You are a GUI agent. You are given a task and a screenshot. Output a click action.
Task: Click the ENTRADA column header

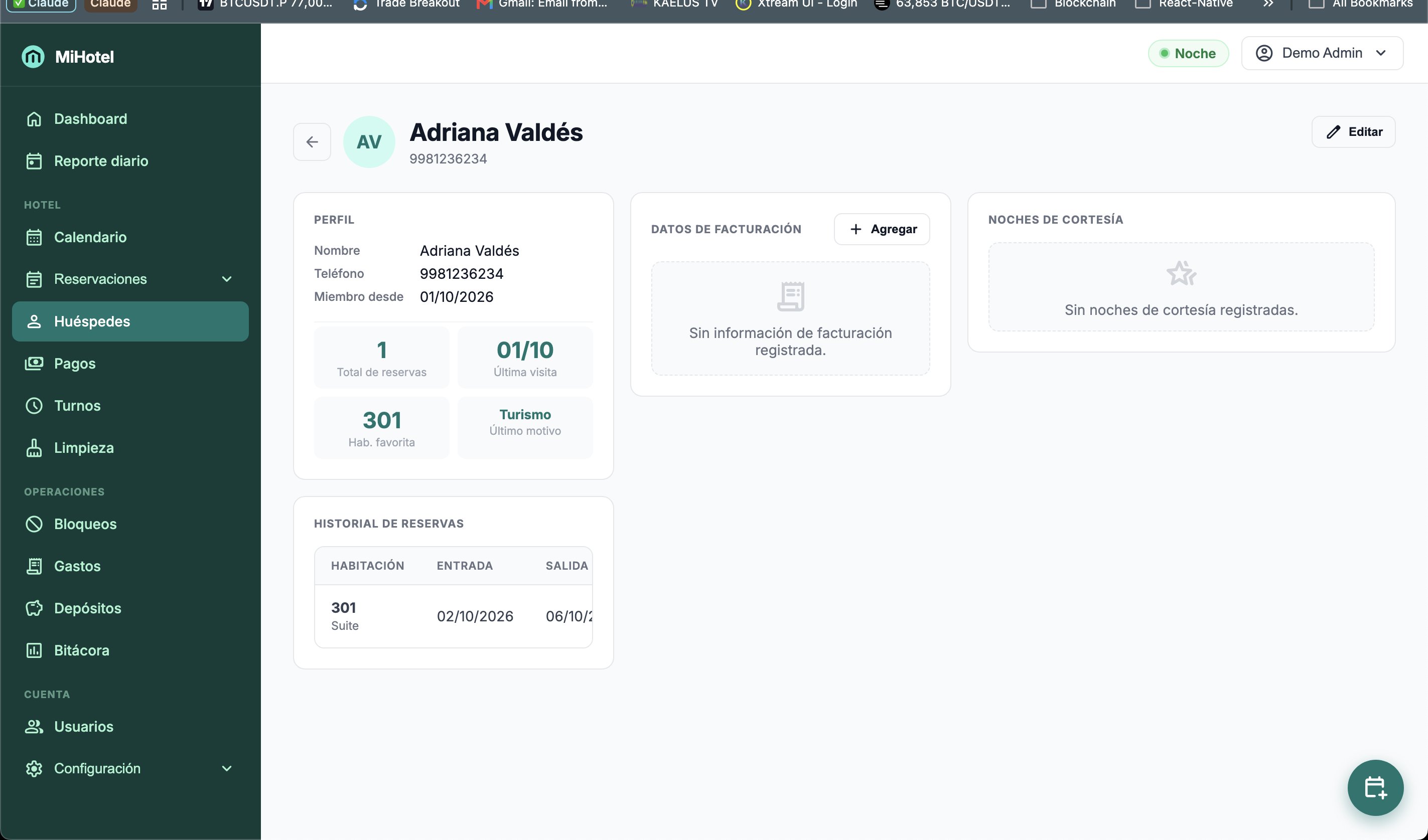point(465,565)
